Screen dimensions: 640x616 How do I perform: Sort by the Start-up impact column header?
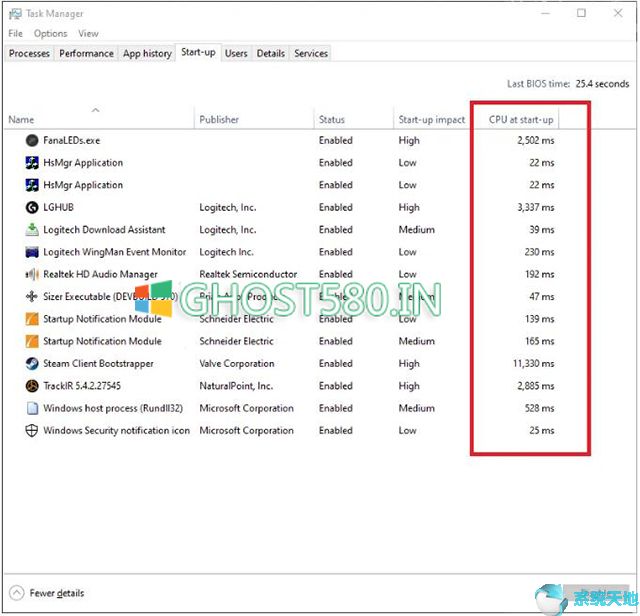(x=432, y=120)
